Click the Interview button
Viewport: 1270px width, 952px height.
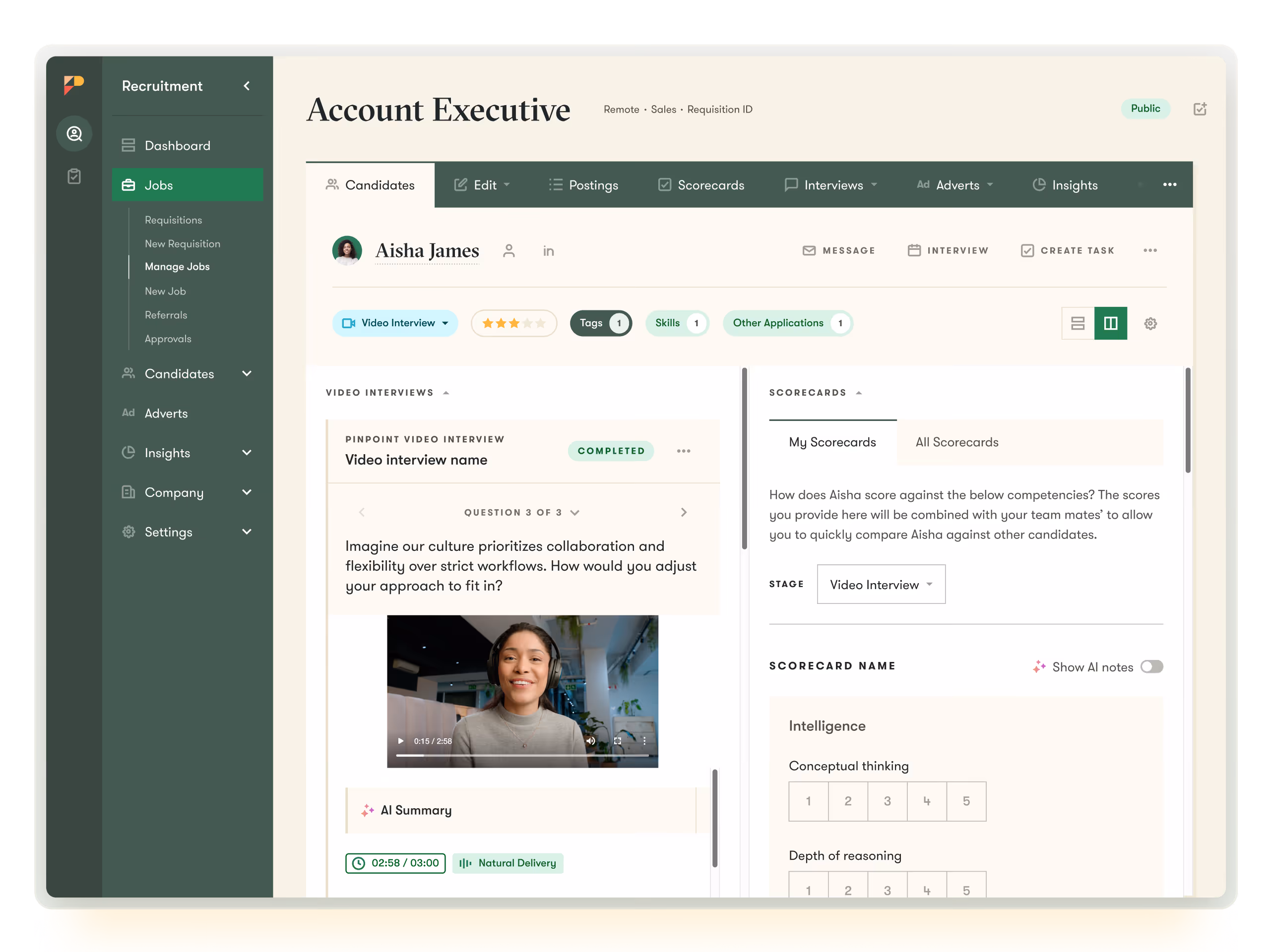[x=949, y=250]
